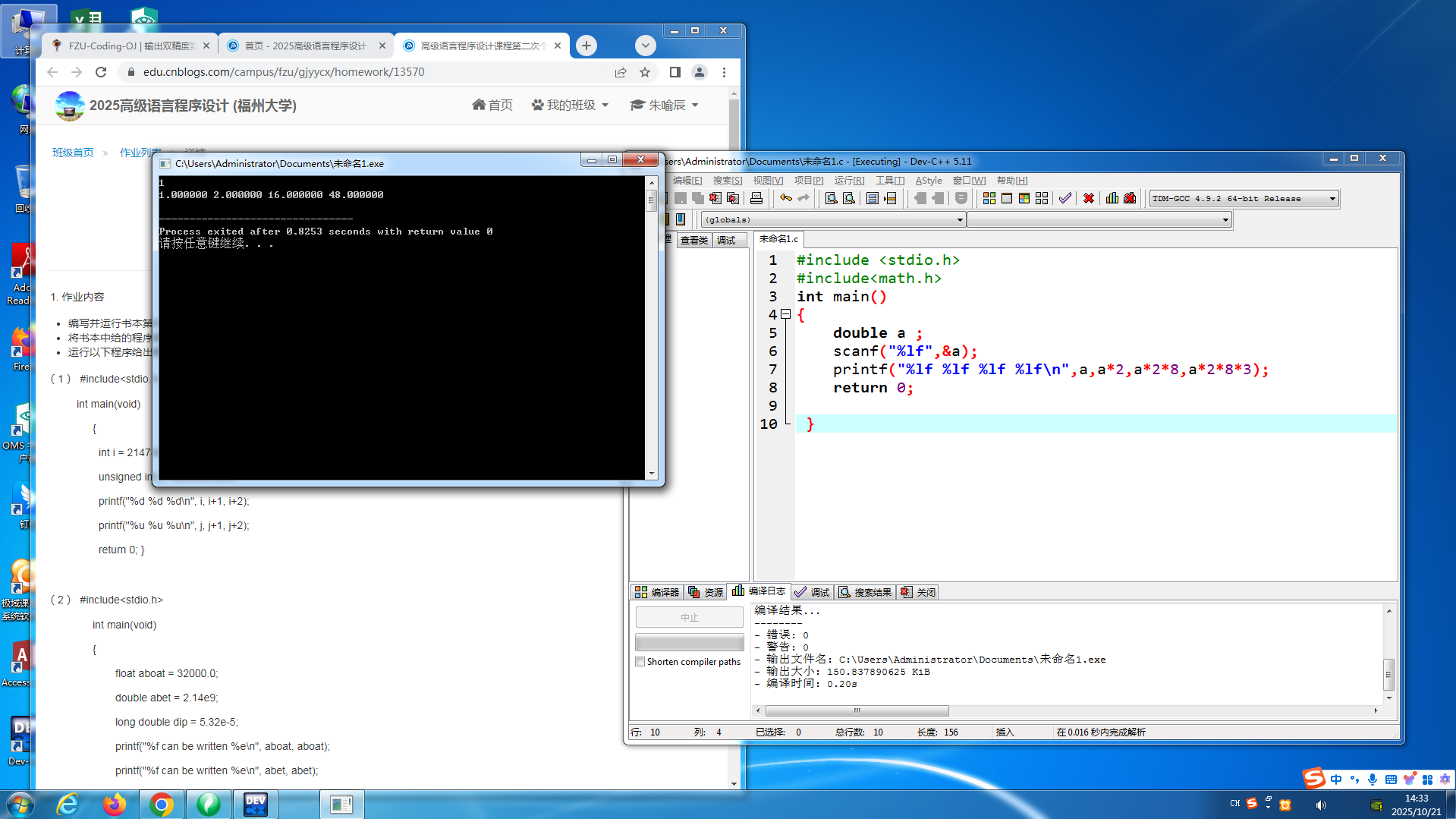Screen dimensions: 1456x819
Task: Click the Rebuild All toolbar icon
Action: coord(1042,198)
